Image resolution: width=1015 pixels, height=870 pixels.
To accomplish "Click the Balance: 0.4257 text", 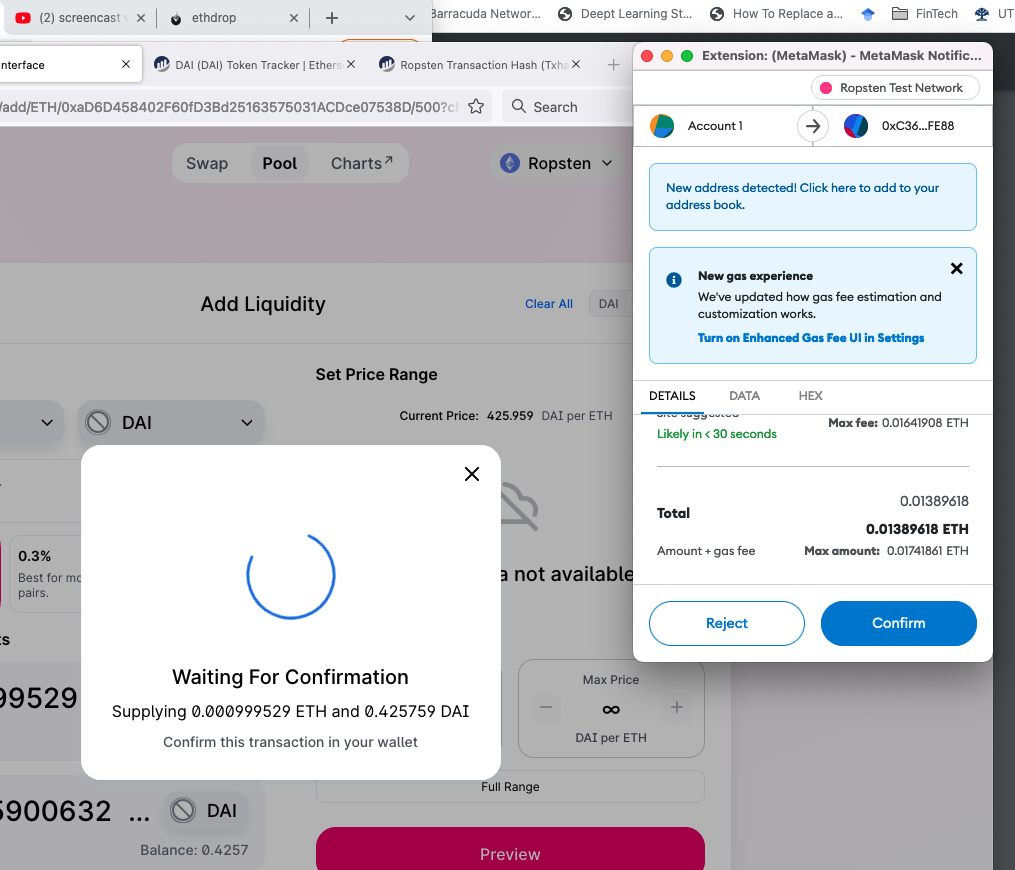I will click(194, 850).
